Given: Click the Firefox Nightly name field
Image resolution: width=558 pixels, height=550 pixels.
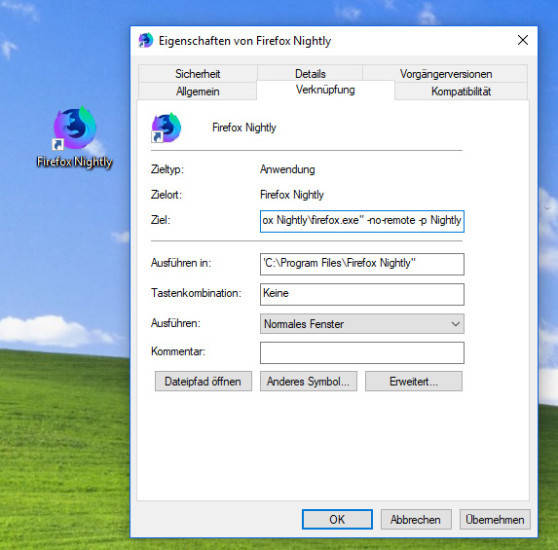Looking at the screenshot, I should coord(244,127).
